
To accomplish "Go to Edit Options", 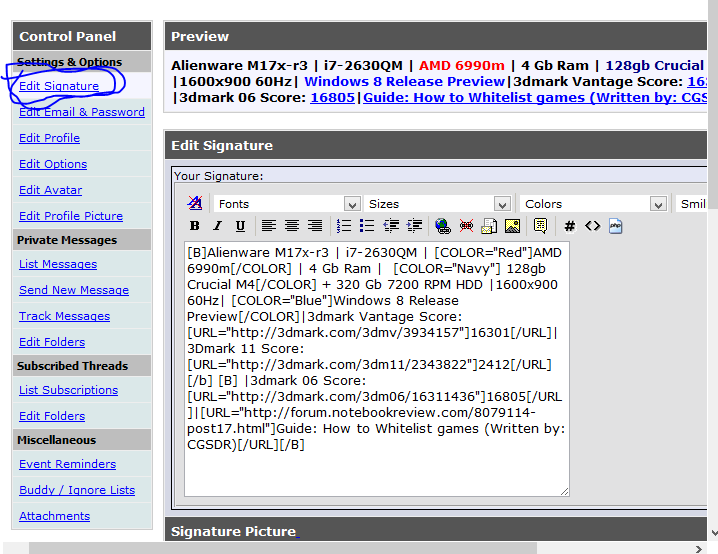I will [x=53, y=164].
